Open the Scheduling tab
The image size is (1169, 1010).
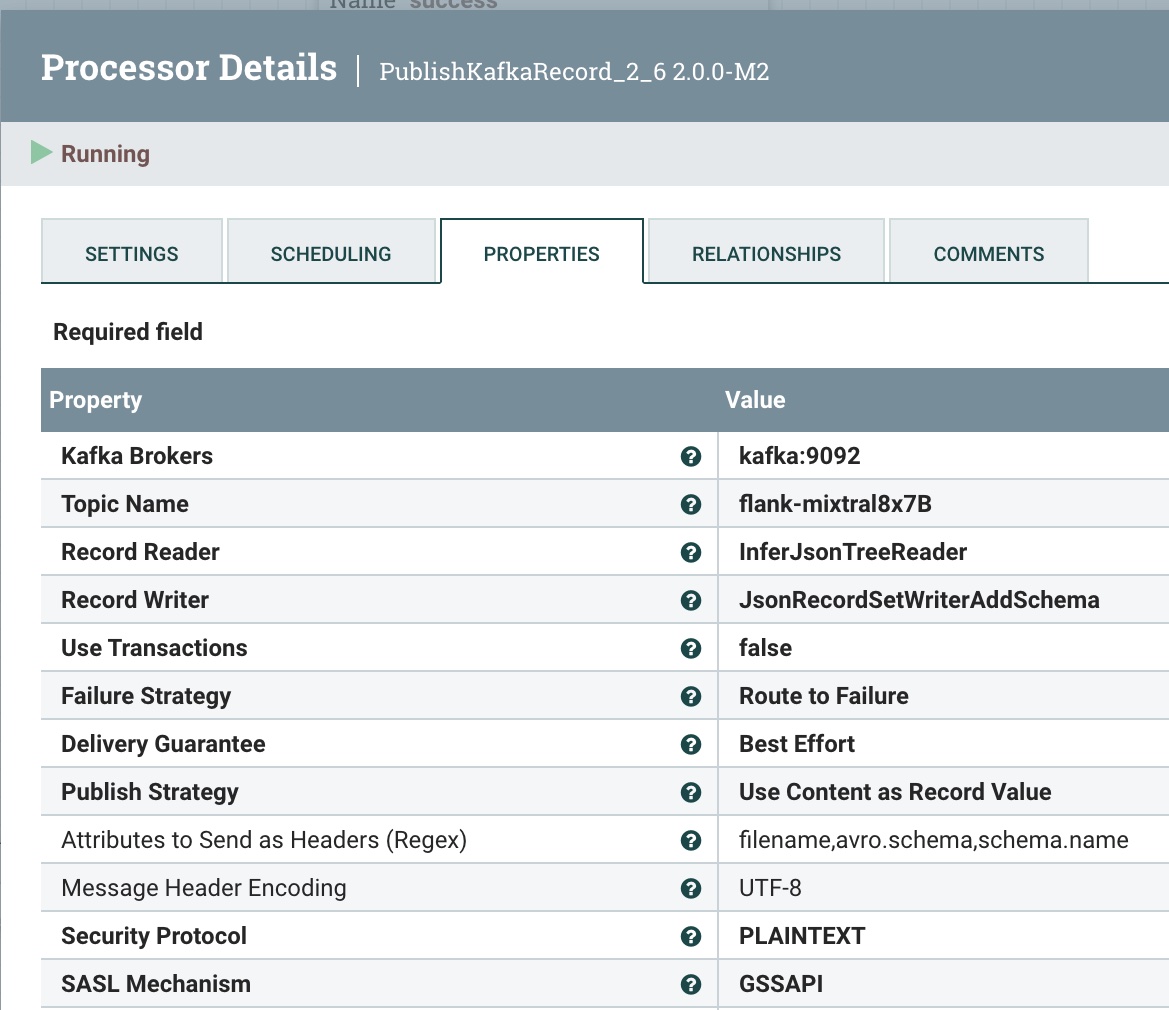point(331,254)
